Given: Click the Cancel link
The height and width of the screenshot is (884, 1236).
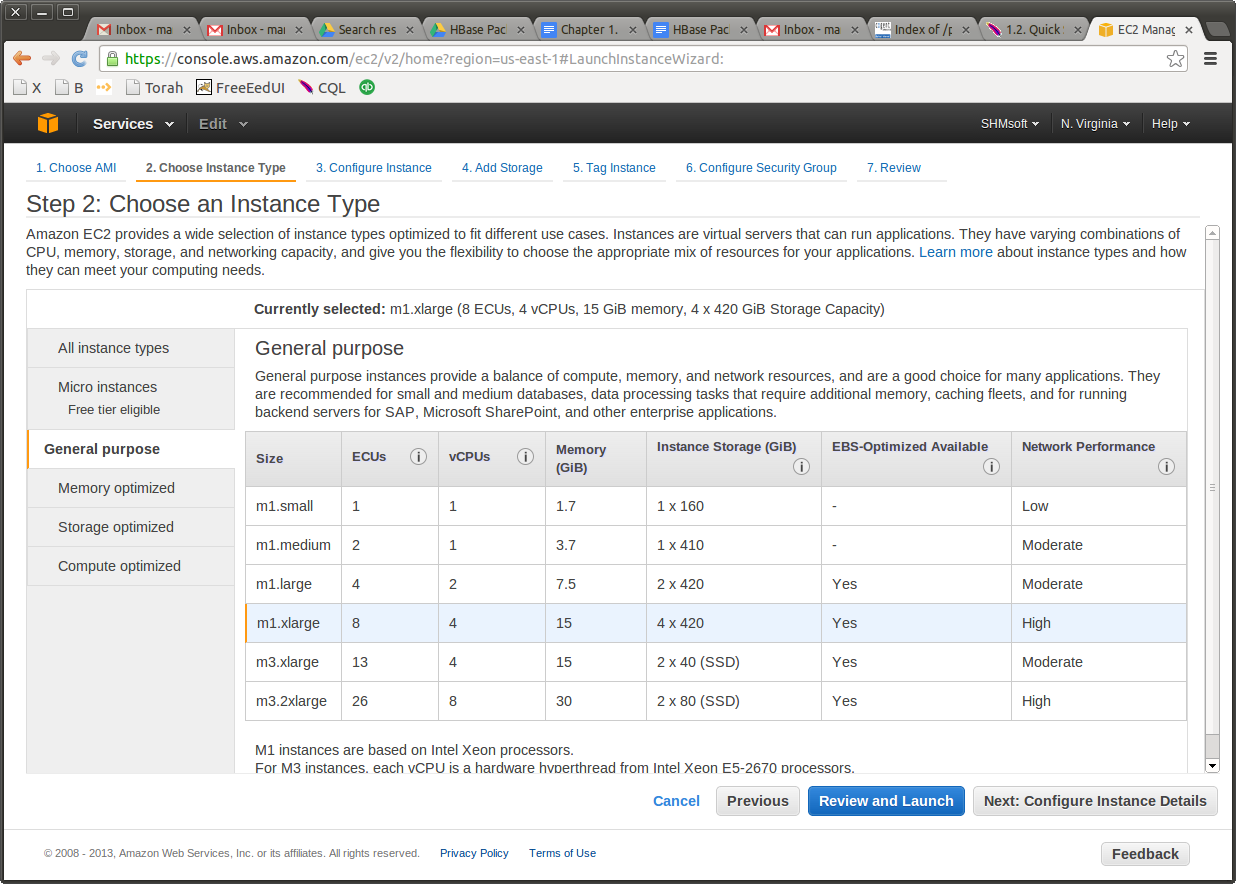Looking at the screenshot, I should point(676,801).
